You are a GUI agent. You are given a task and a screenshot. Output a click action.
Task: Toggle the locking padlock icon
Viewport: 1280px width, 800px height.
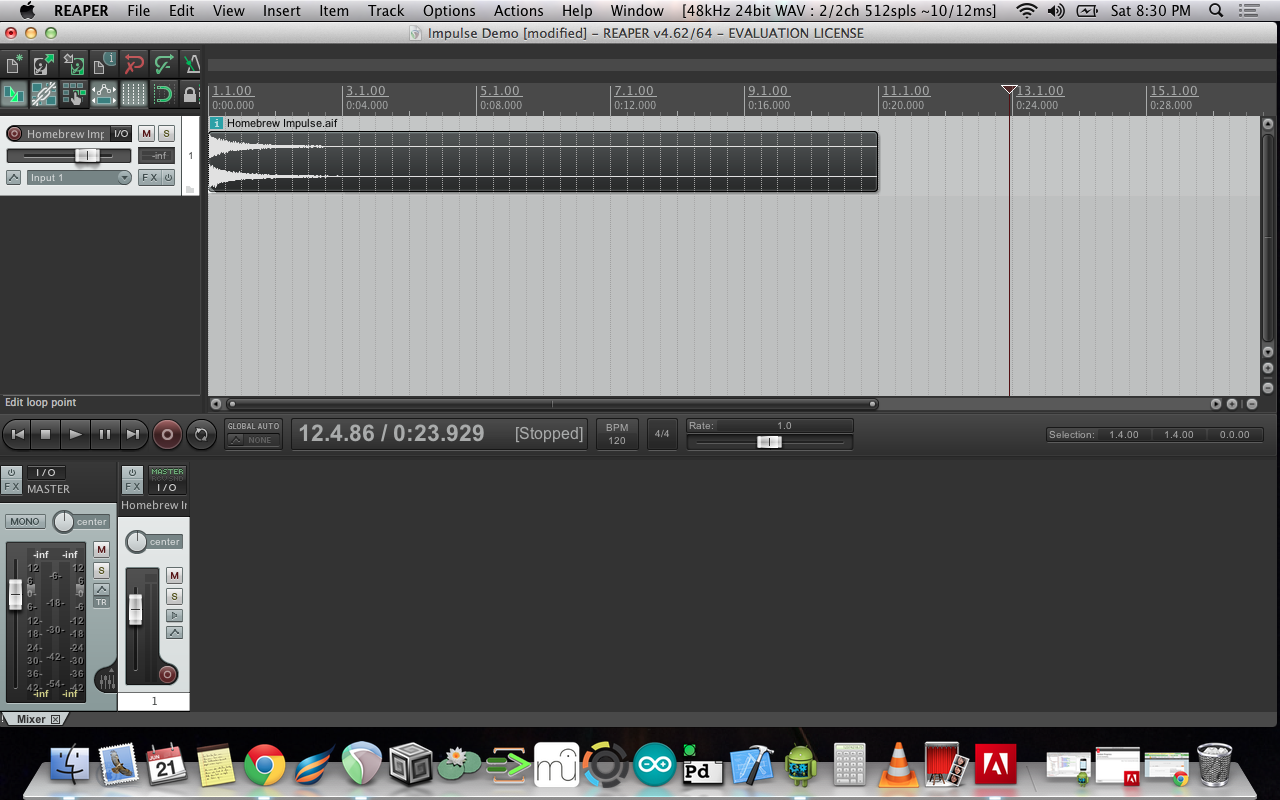tap(191, 94)
